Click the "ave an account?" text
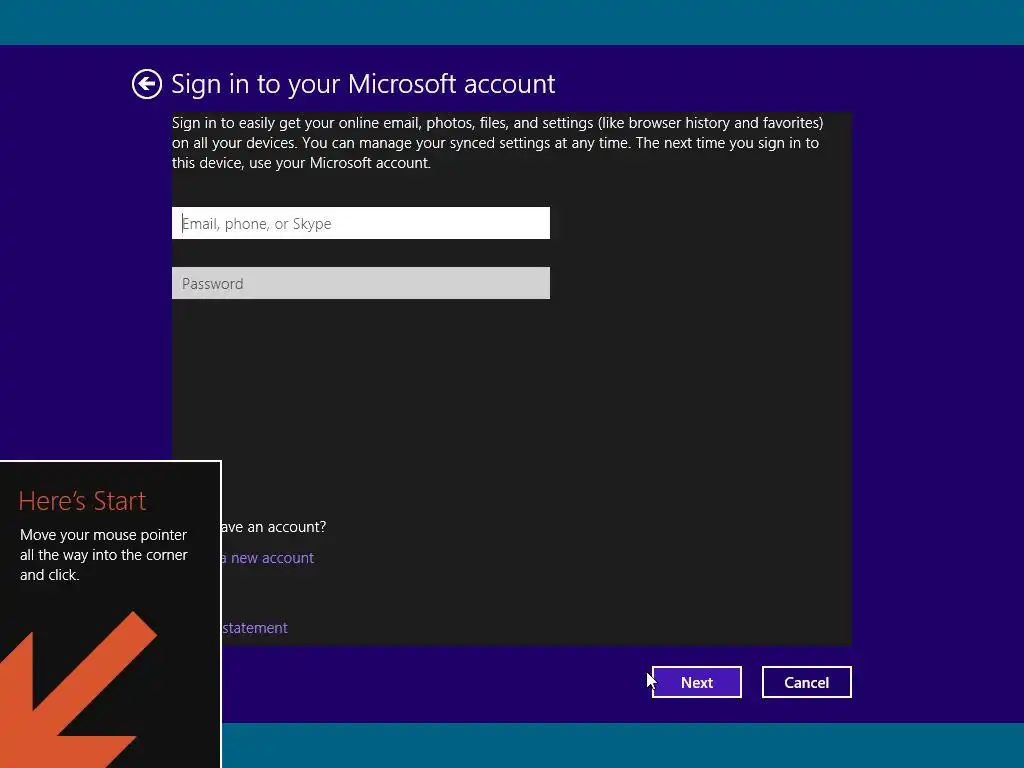 (x=274, y=527)
